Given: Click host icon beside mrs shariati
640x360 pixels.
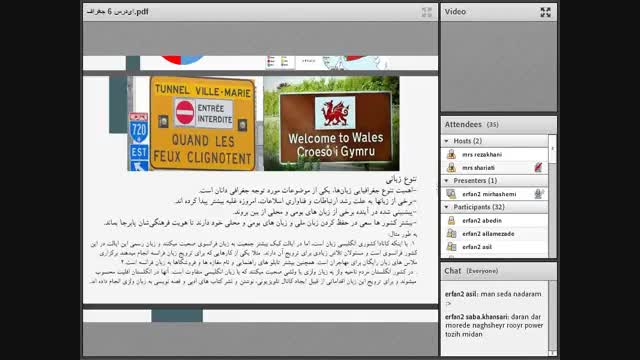Looking at the screenshot, I should tap(451, 167).
